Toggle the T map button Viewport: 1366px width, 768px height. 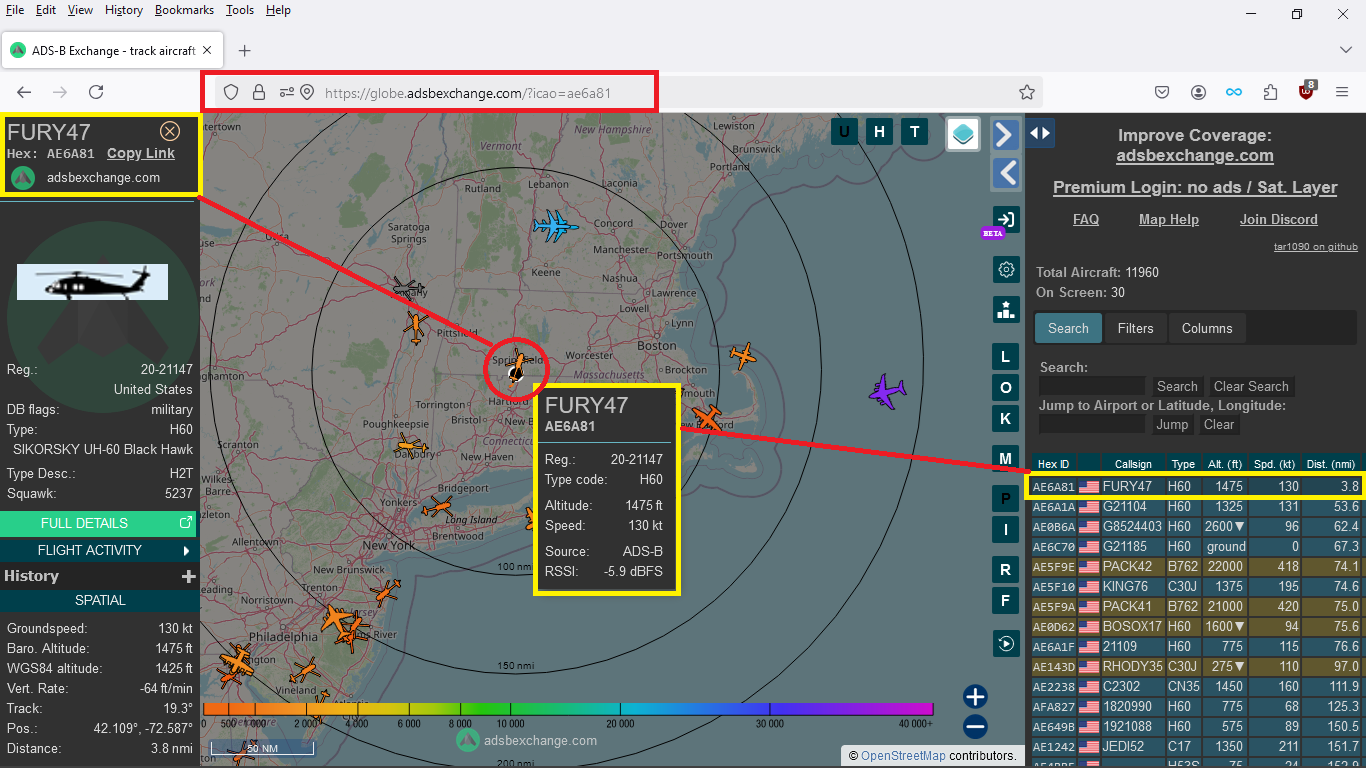pos(914,131)
